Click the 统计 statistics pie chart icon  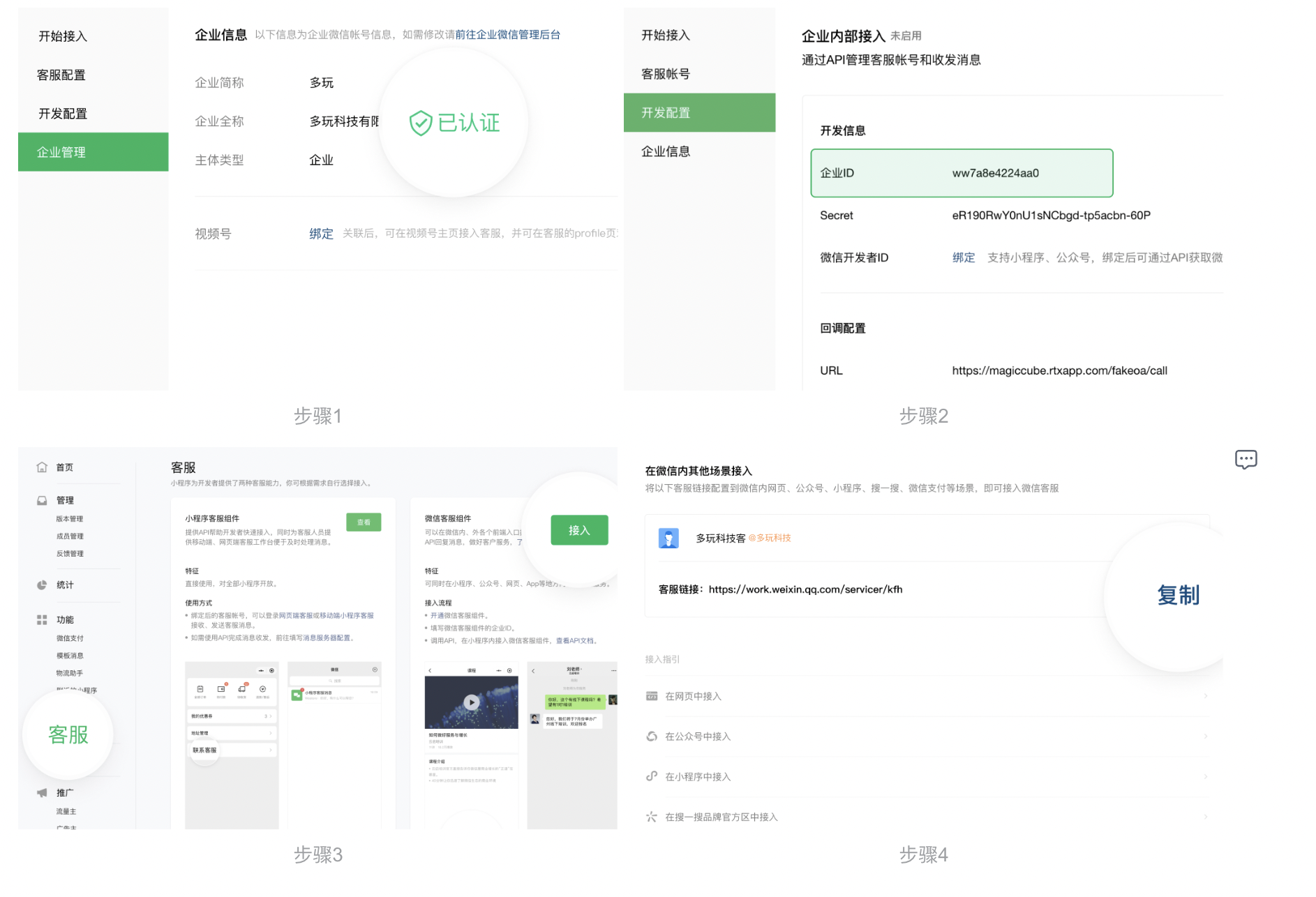(x=42, y=585)
